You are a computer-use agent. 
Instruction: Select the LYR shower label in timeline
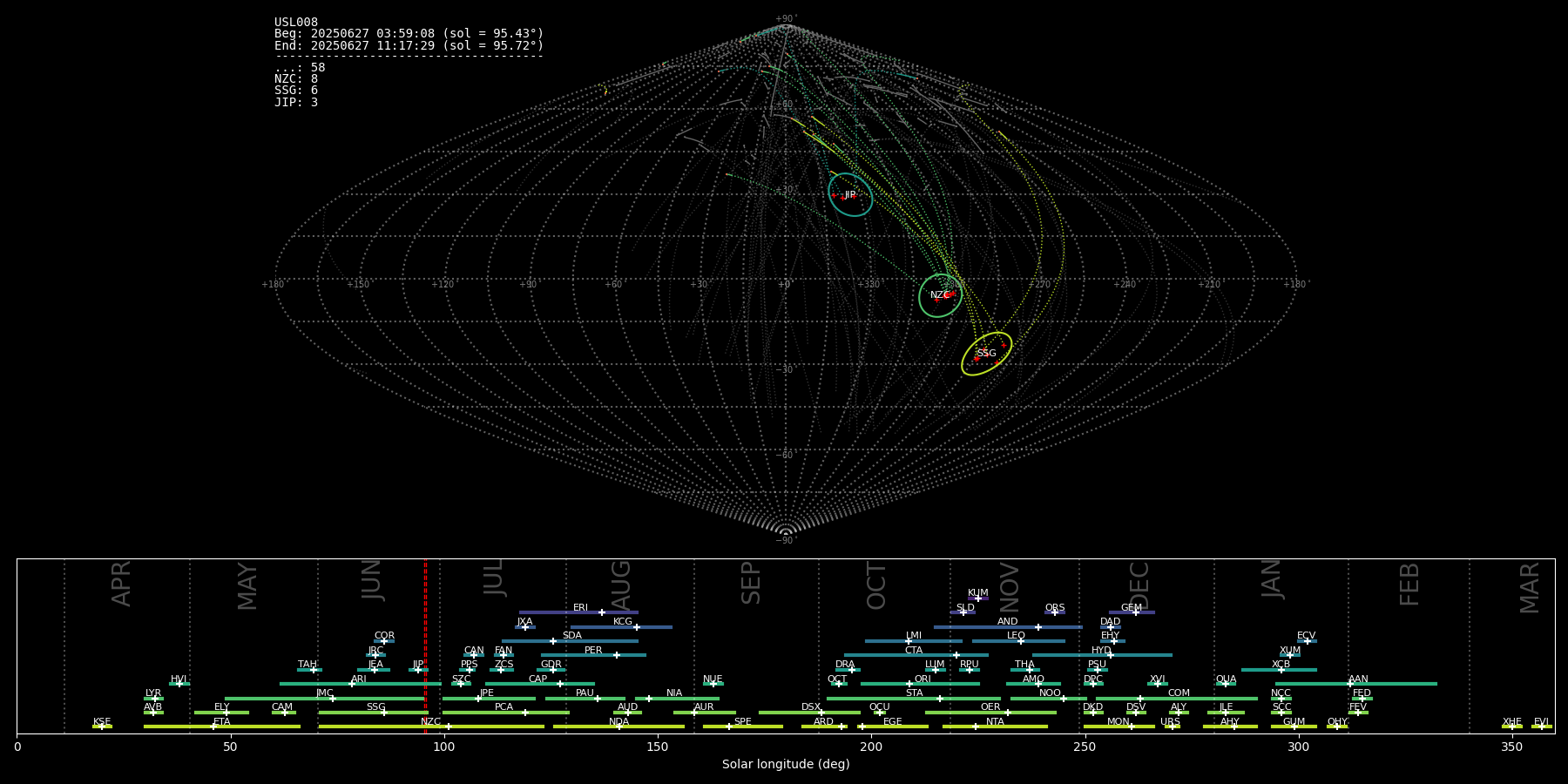click(153, 693)
